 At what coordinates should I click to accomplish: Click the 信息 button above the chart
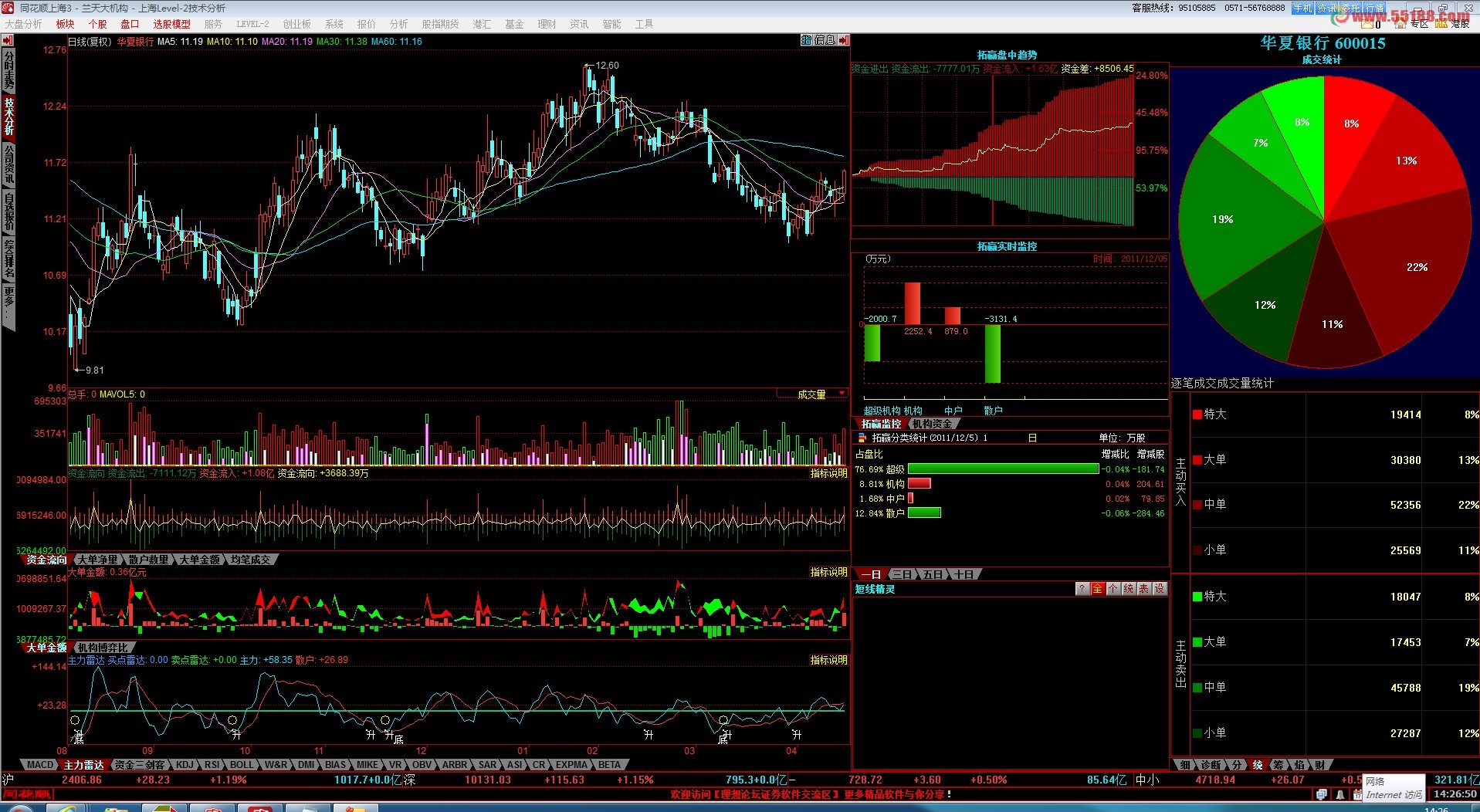coord(825,40)
